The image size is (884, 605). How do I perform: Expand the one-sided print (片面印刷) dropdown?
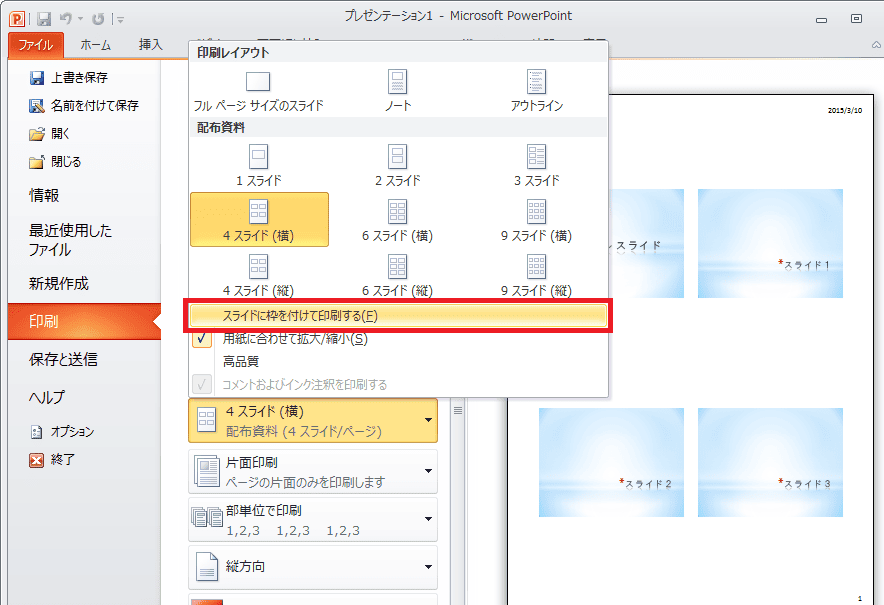312,472
